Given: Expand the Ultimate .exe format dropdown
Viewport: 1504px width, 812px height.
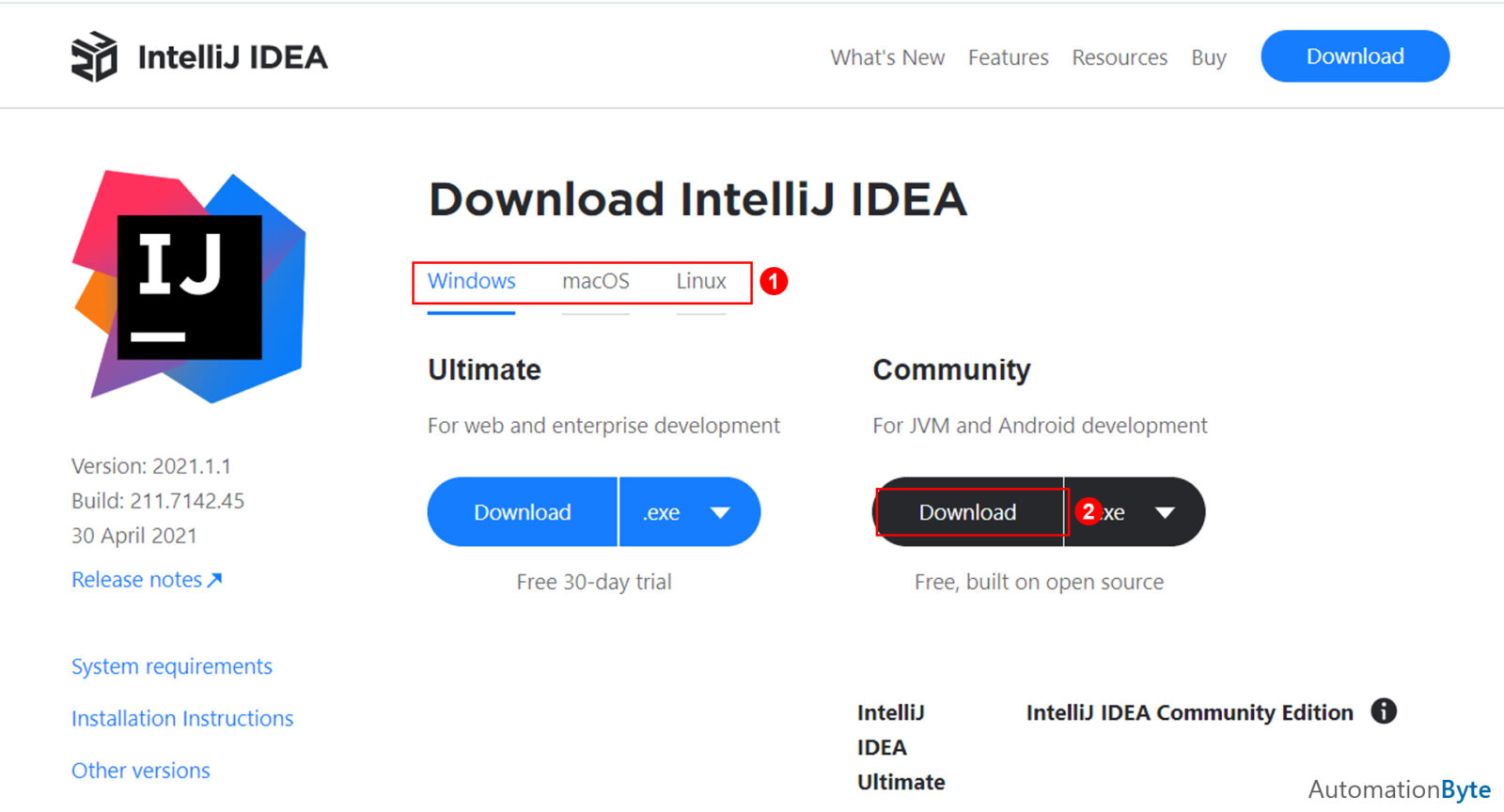Looking at the screenshot, I should (x=690, y=512).
